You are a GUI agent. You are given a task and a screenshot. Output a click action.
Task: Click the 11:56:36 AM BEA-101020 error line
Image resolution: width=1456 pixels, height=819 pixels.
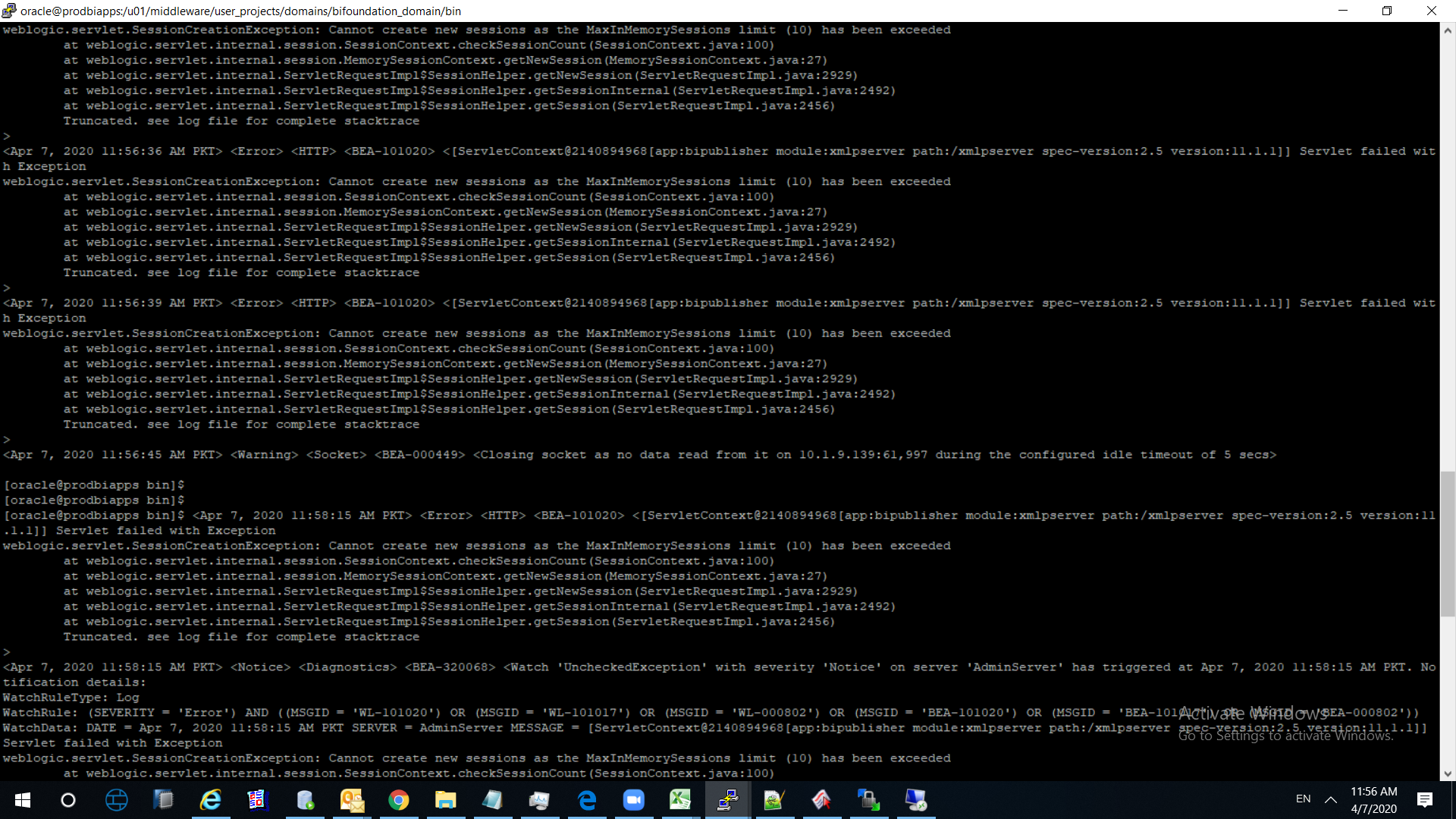(x=719, y=152)
